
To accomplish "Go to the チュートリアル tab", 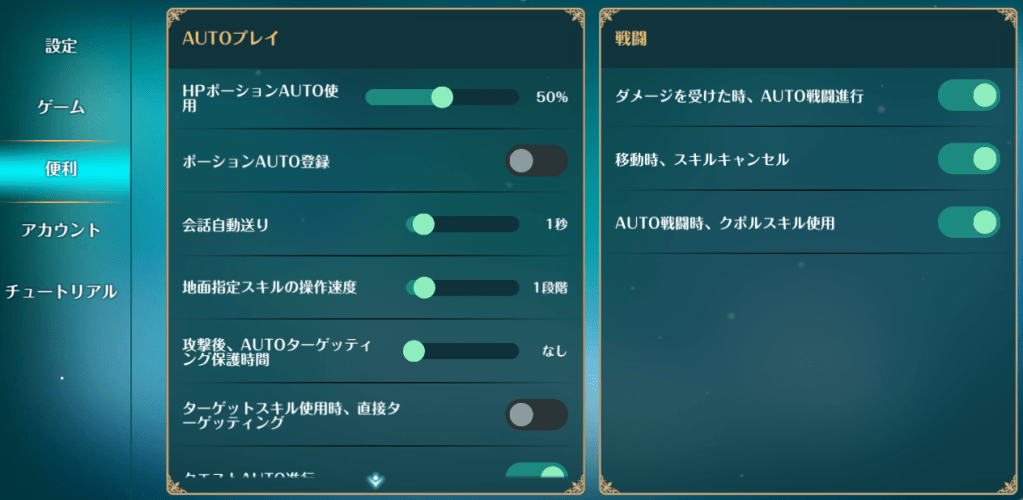I will (61, 292).
